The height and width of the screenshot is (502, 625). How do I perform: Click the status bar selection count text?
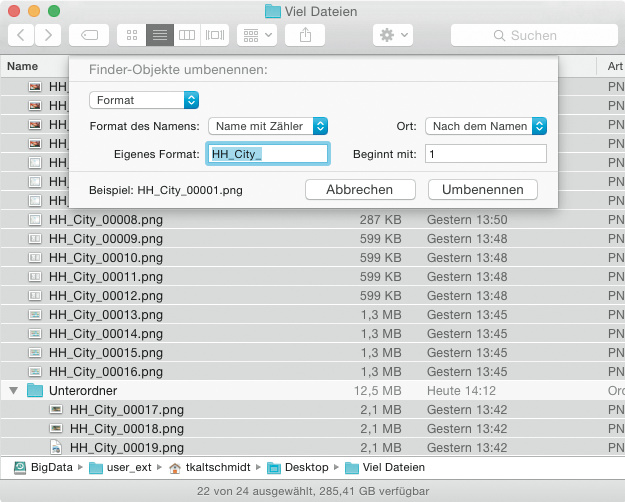point(313,491)
